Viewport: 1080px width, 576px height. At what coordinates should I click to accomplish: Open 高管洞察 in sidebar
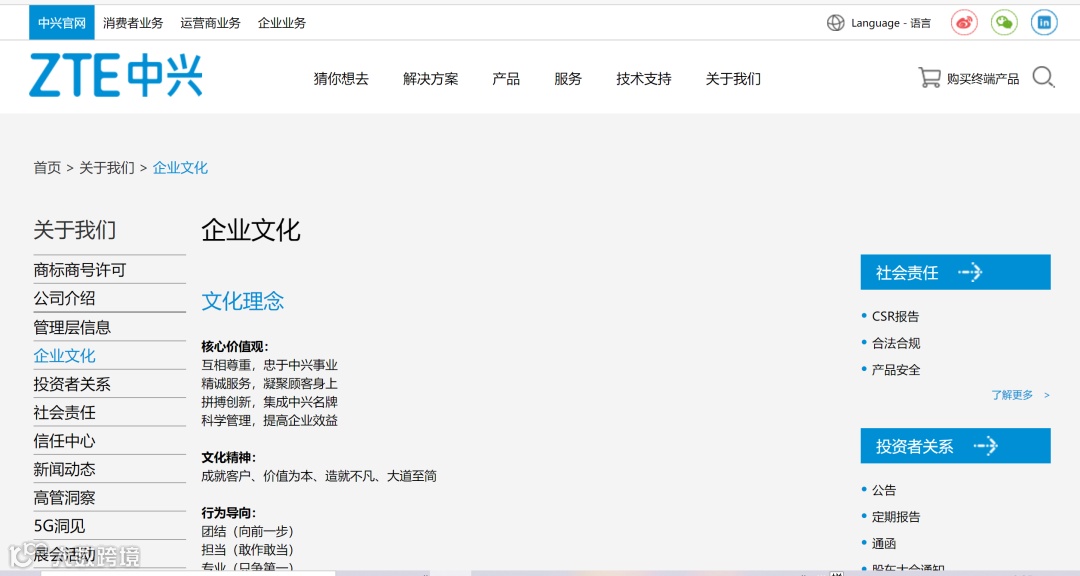[x=64, y=497]
